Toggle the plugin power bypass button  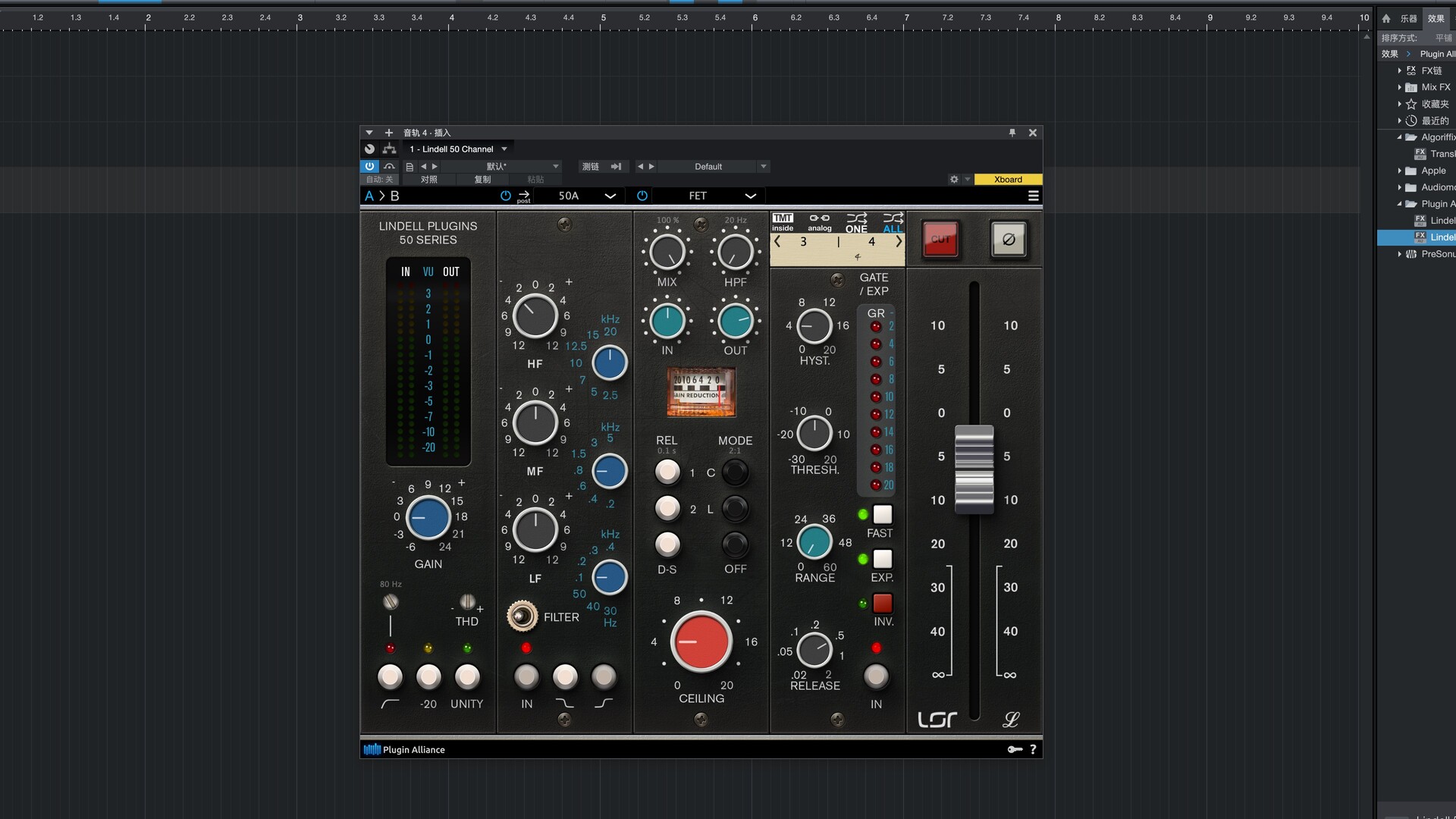click(x=369, y=166)
